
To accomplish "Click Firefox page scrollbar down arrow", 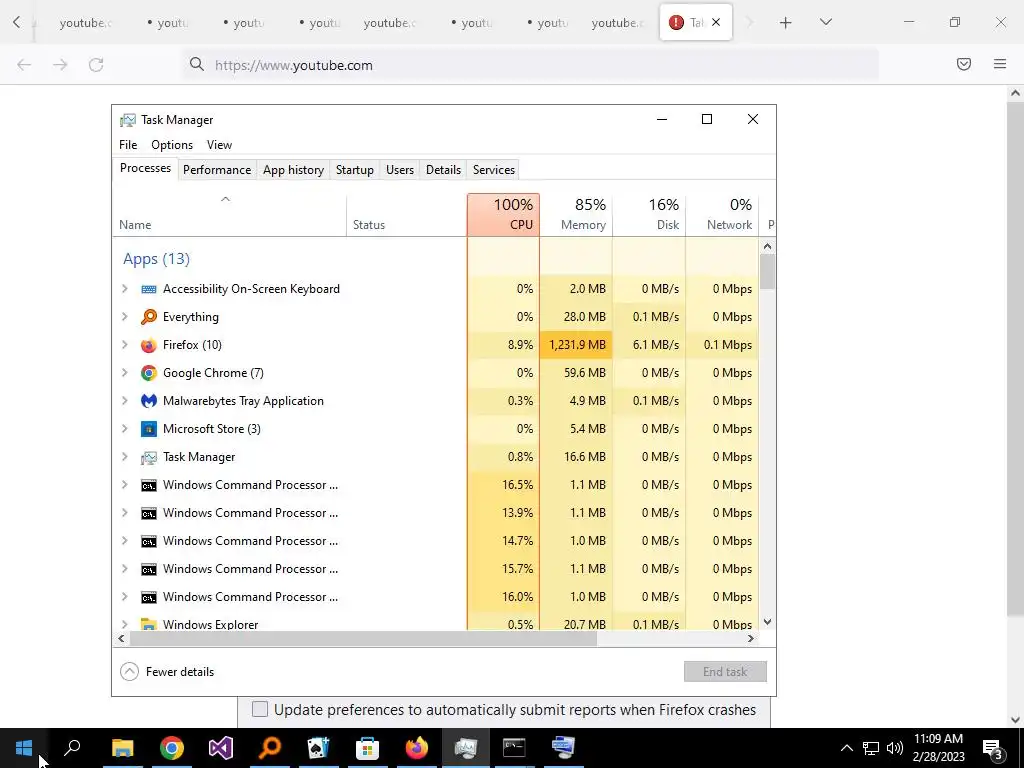I will [1016, 720].
